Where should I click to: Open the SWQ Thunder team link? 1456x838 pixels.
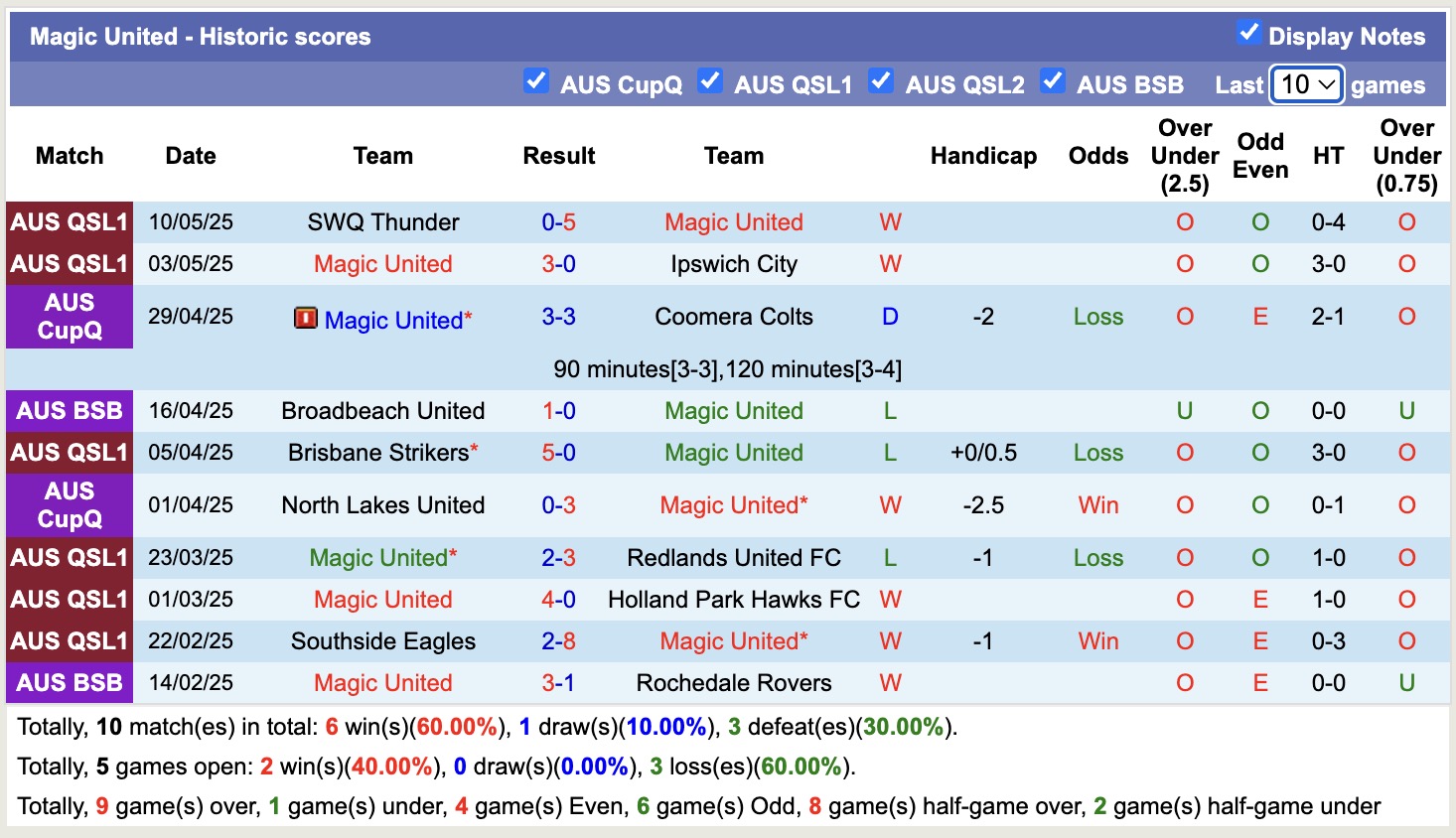point(382,222)
